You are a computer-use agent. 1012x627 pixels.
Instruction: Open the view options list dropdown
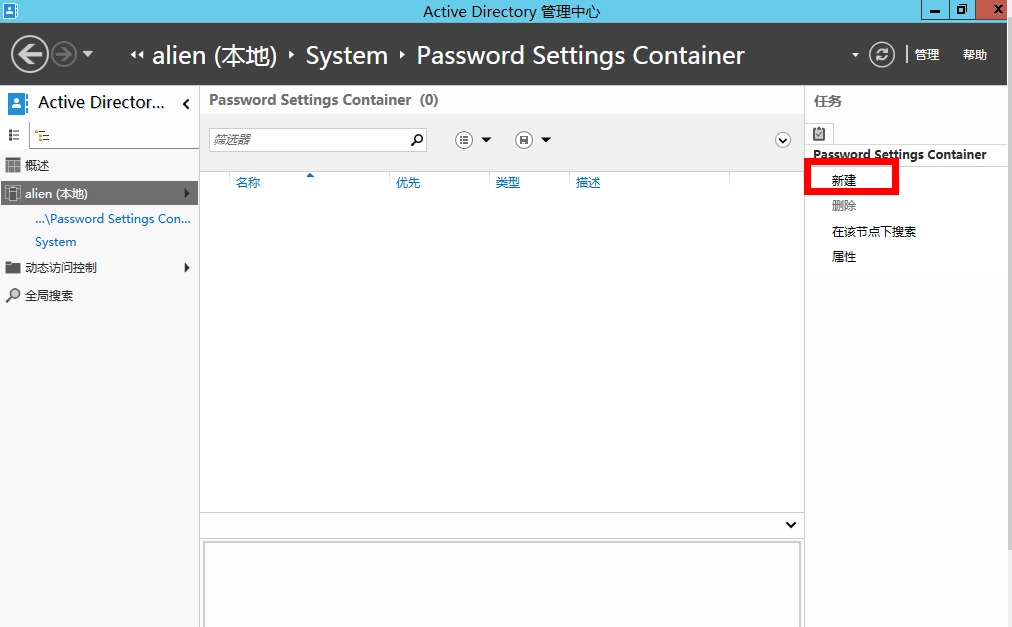click(474, 140)
